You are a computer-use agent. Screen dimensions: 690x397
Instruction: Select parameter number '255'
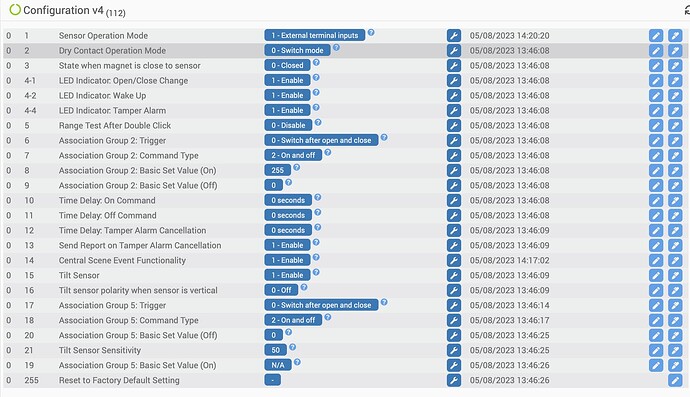(x=31, y=380)
